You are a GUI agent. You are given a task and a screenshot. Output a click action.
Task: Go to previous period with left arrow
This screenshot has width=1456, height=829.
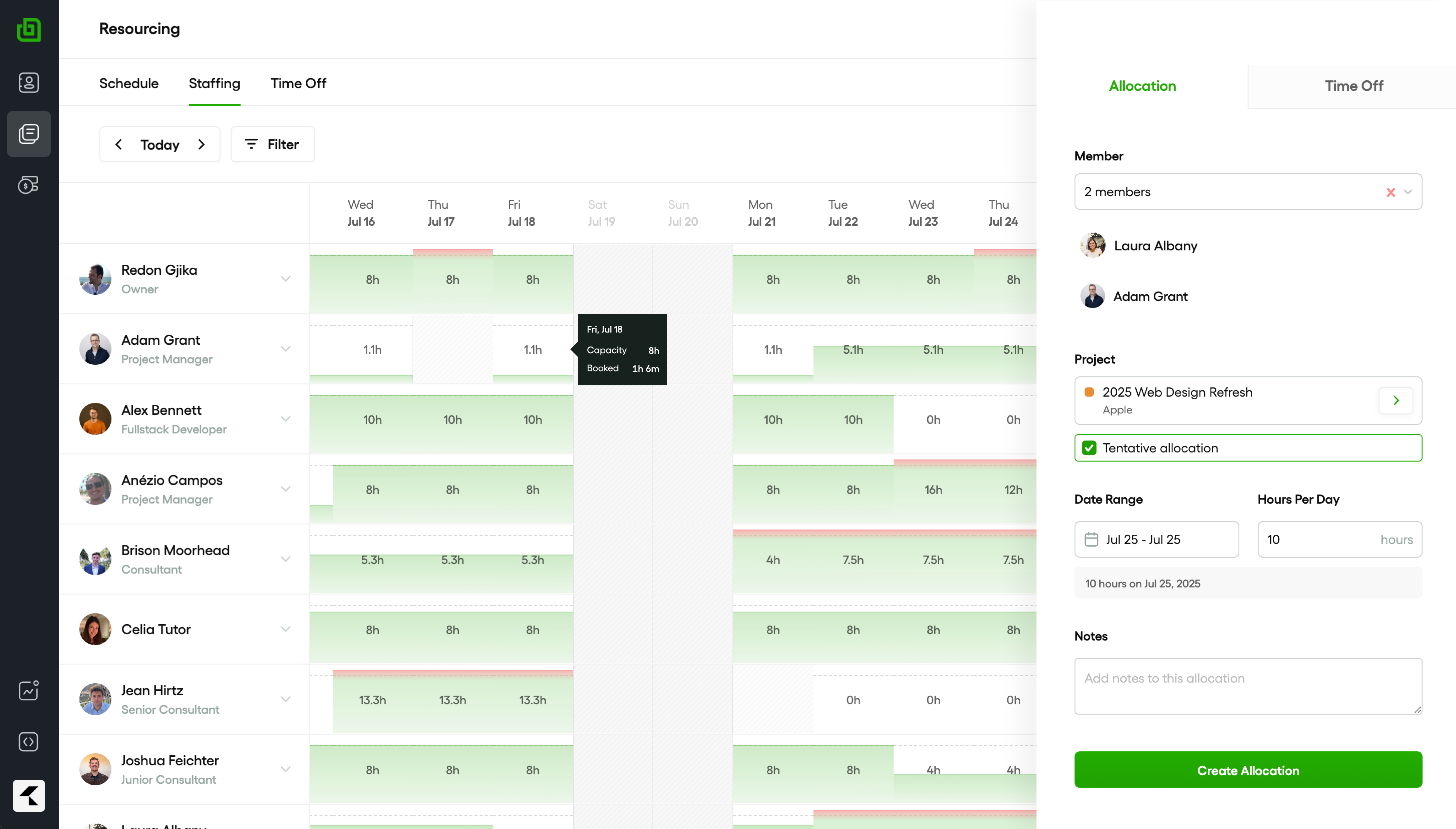119,145
